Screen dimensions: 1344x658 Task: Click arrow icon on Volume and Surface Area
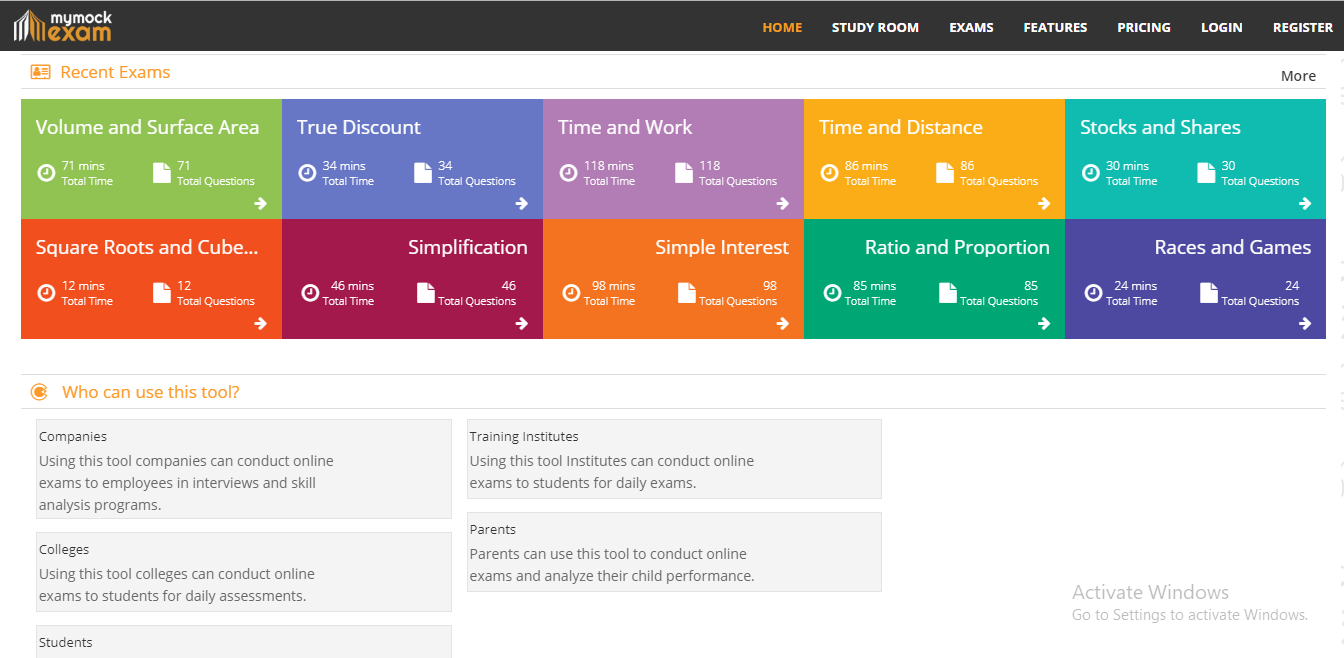(x=260, y=204)
